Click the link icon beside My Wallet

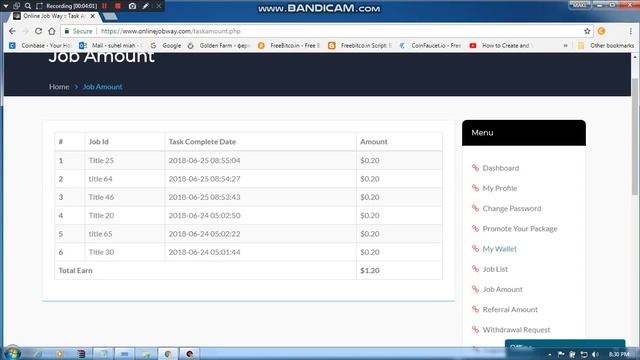click(x=475, y=248)
